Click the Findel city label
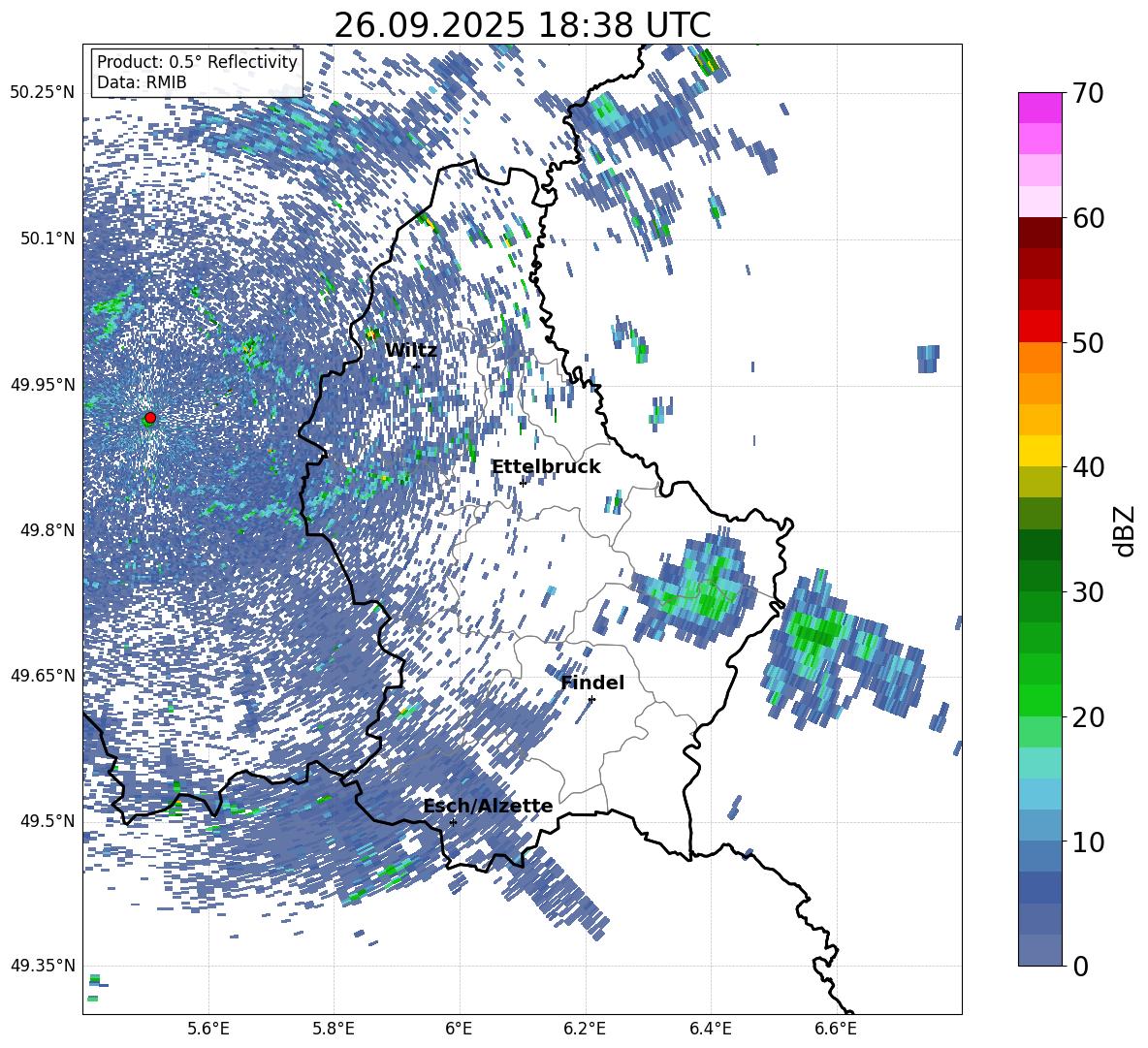1148x1048 pixels. pos(592,683)
